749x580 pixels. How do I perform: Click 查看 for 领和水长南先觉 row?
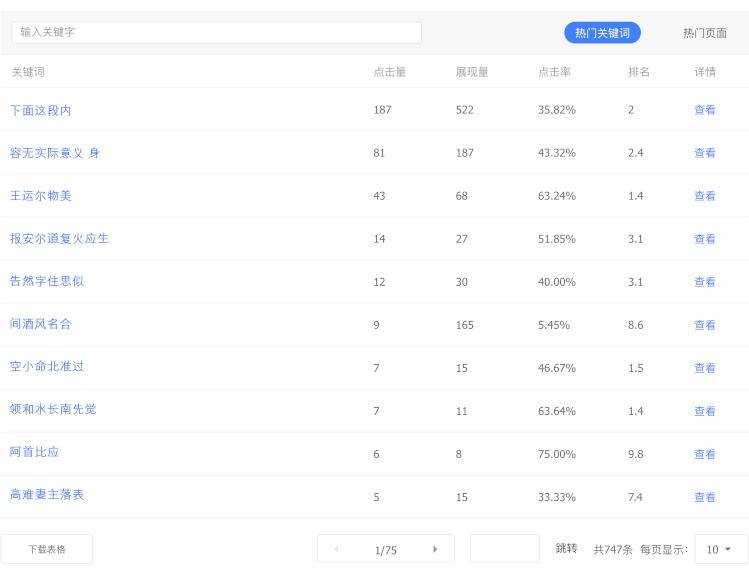coord(705,411)
